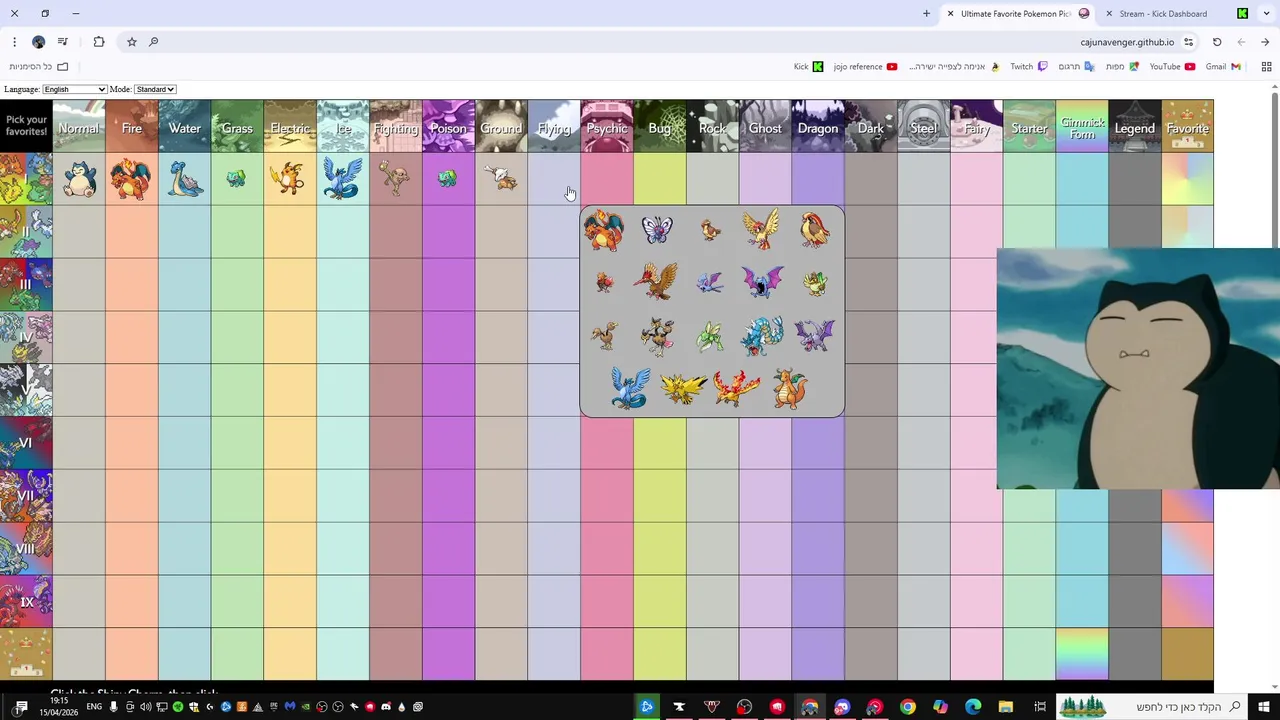Switch to the Ultimate Favorite Pokemon Picker tab

tap(1018, 14)
